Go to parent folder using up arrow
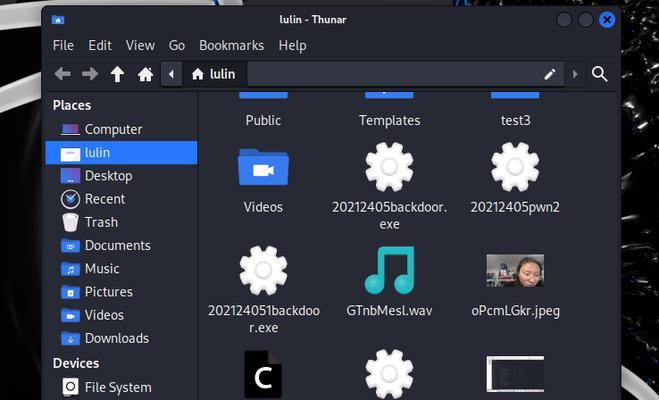This screenshot has height=400, width=659. pos(117,74)
